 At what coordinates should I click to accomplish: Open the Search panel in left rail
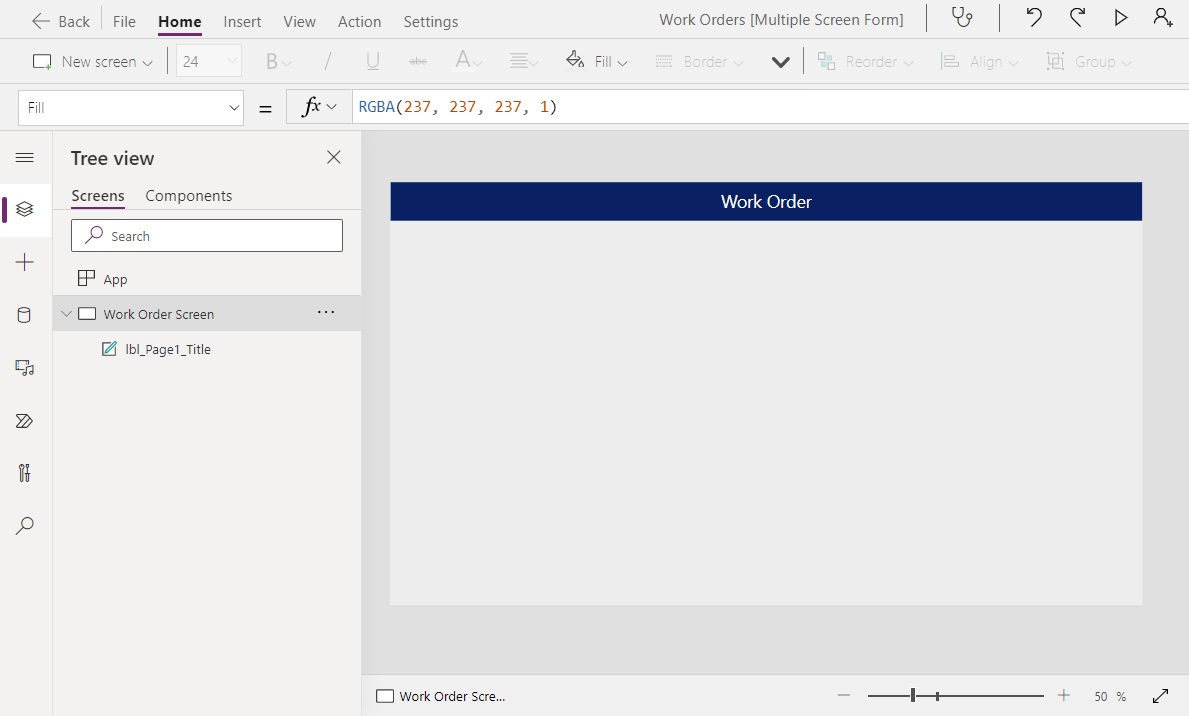coord(25,526)
